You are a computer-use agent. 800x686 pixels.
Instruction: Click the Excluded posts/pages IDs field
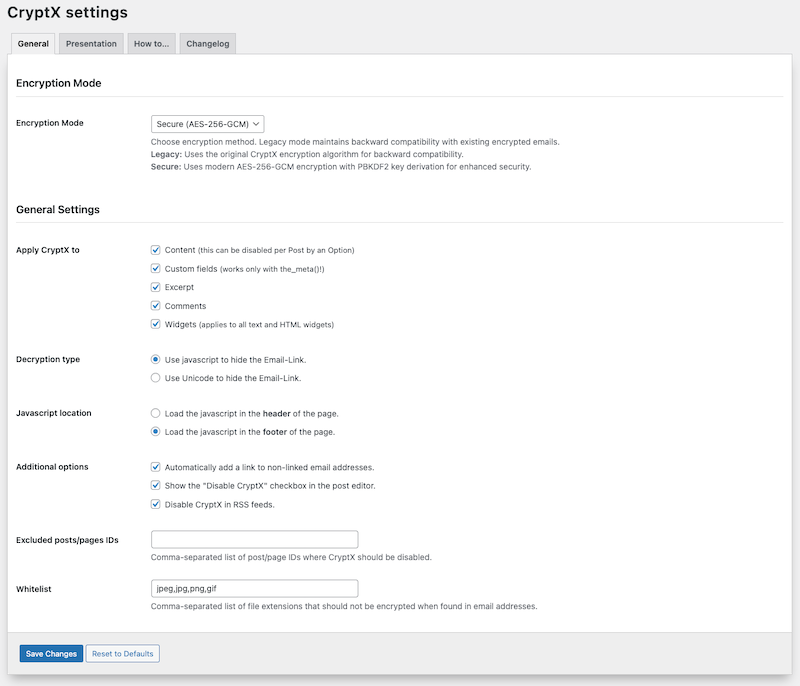click(x=255, y=540)
